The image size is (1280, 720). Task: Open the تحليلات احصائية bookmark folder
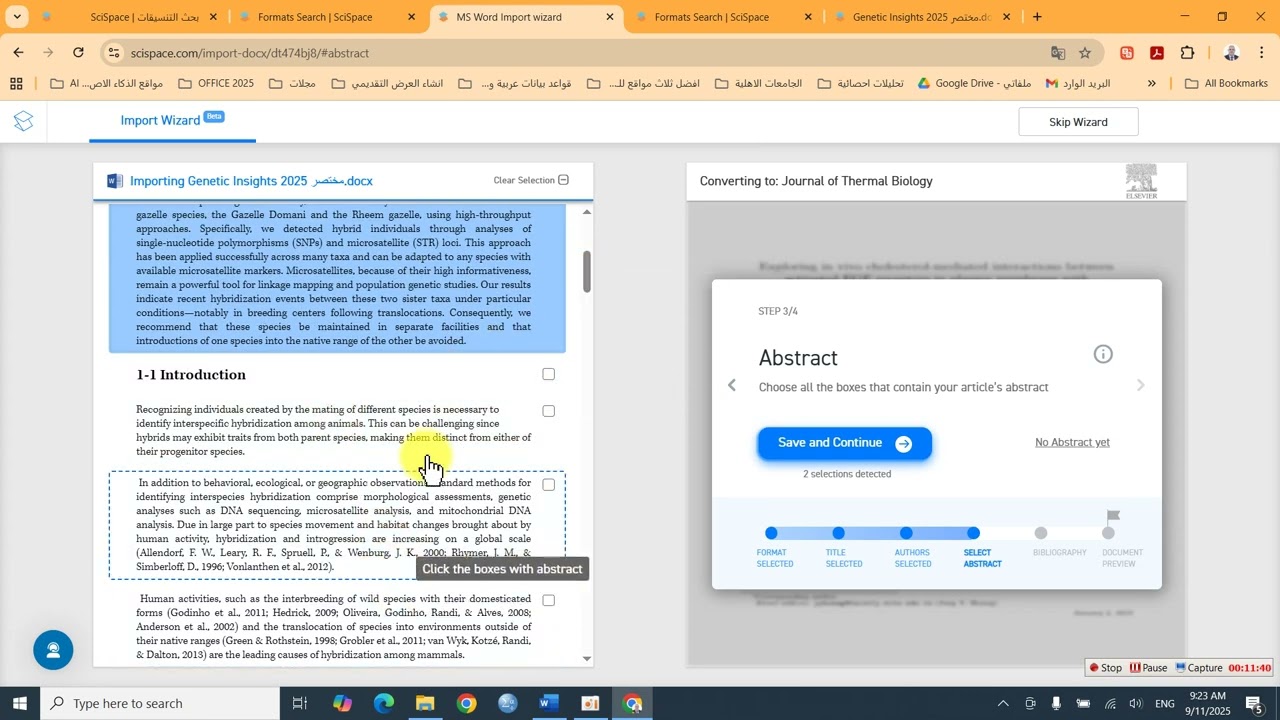coord(859,84)
